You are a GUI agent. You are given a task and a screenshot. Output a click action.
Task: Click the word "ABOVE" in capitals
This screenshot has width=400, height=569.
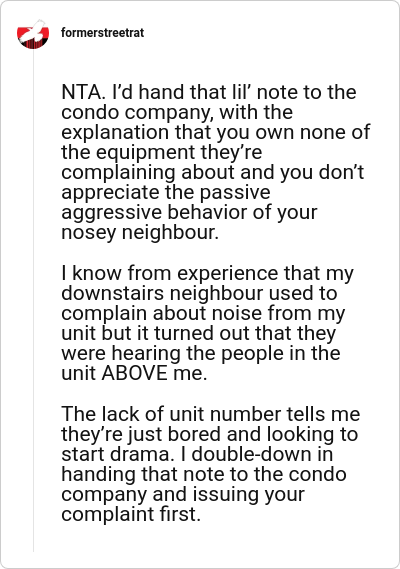coord(135,373)
